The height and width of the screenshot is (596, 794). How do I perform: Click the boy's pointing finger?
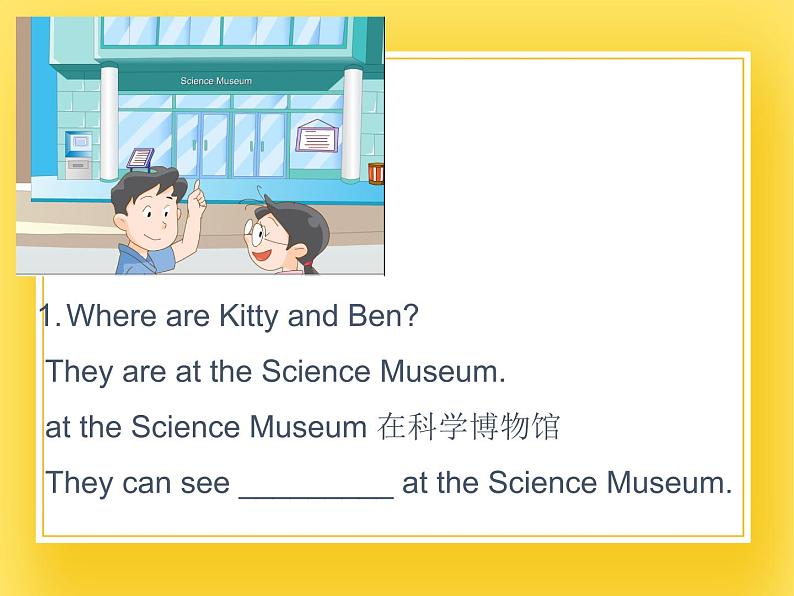pos(196,188)
